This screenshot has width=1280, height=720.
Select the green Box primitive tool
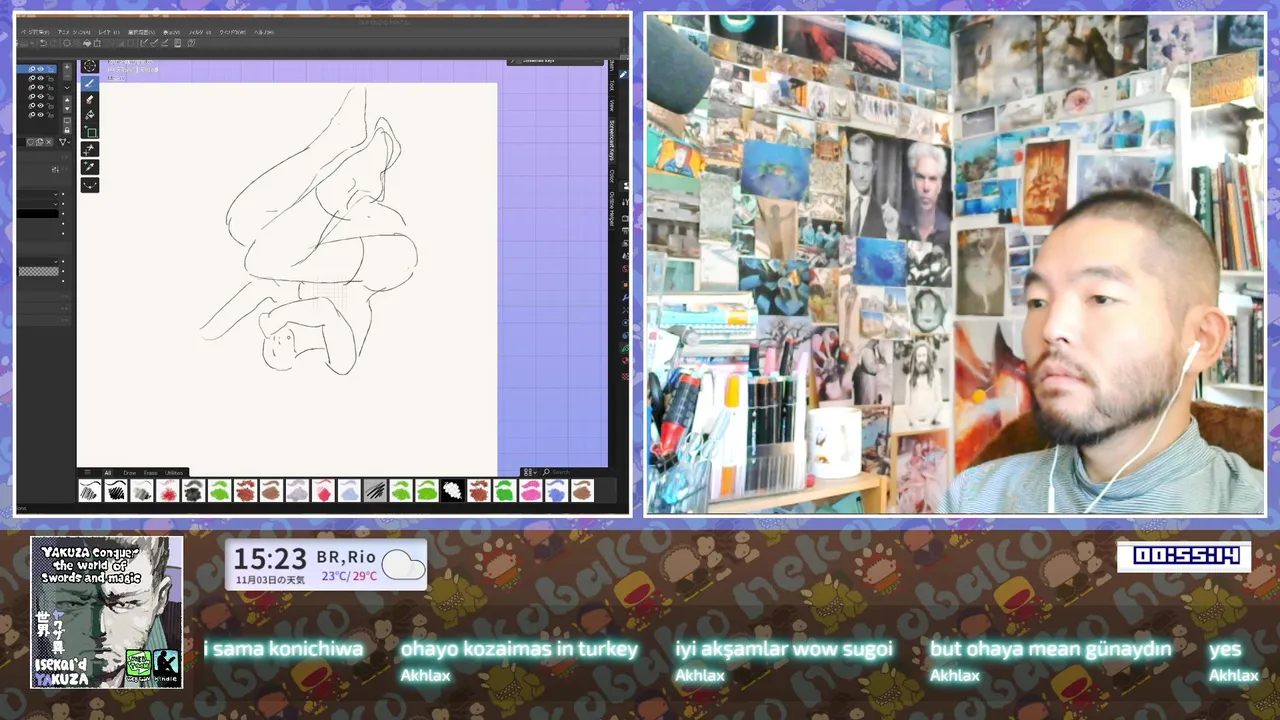pos(90,132)
